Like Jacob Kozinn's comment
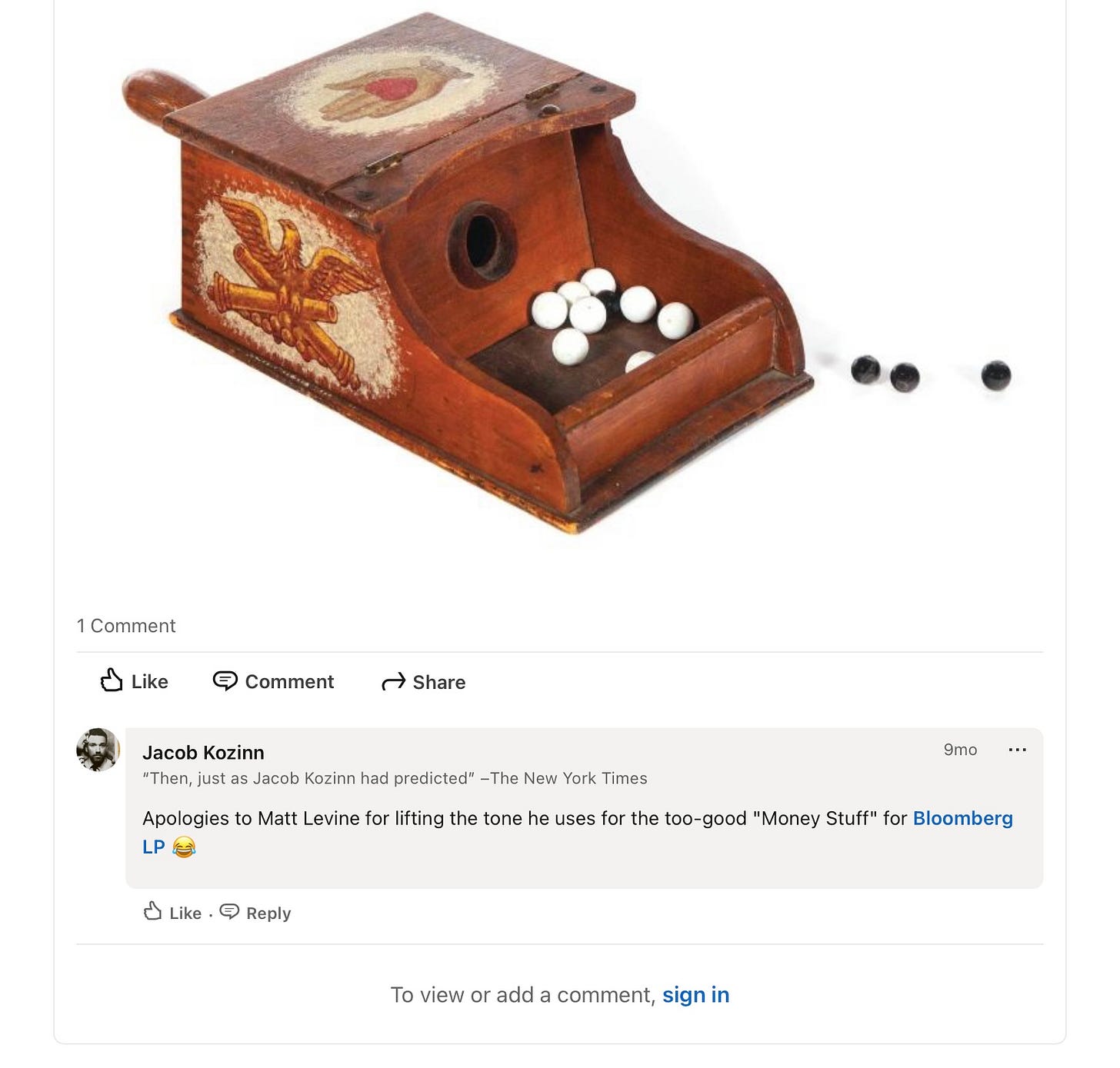The width and height of the screenshot is (1120, 1068). pyautogui.click(x=173, y=913)
